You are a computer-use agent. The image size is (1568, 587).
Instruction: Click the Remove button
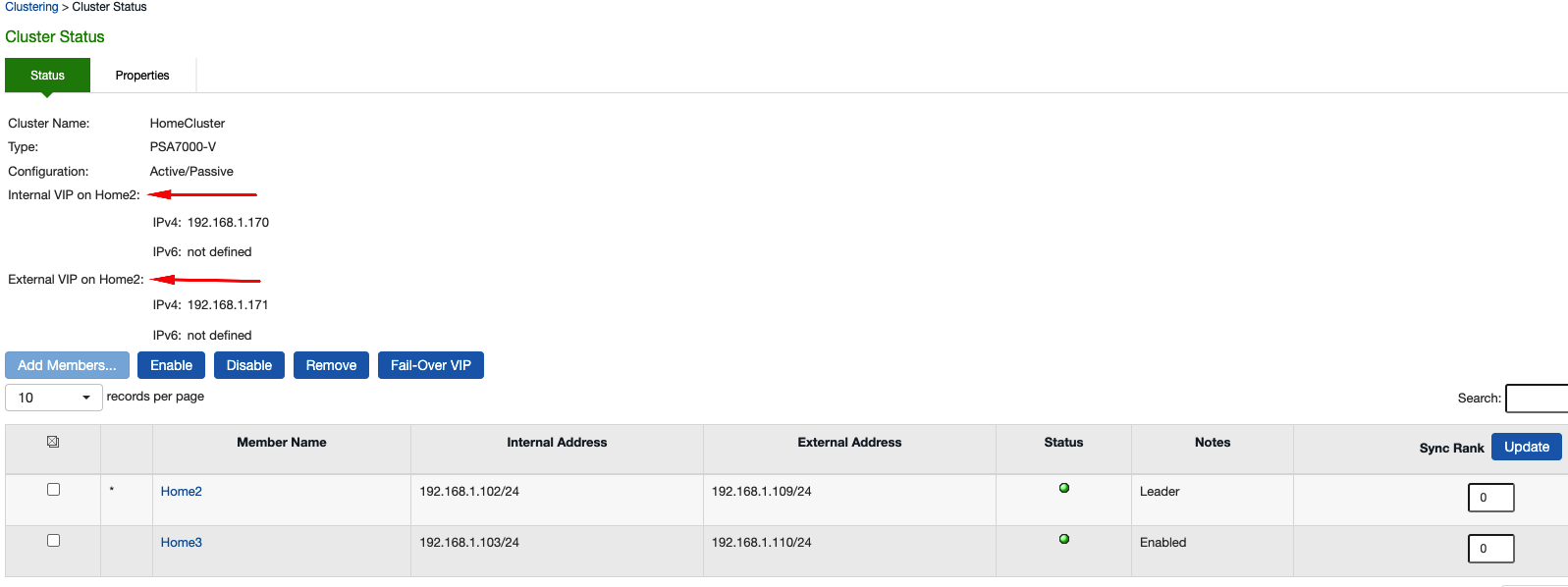coord(331,364)
